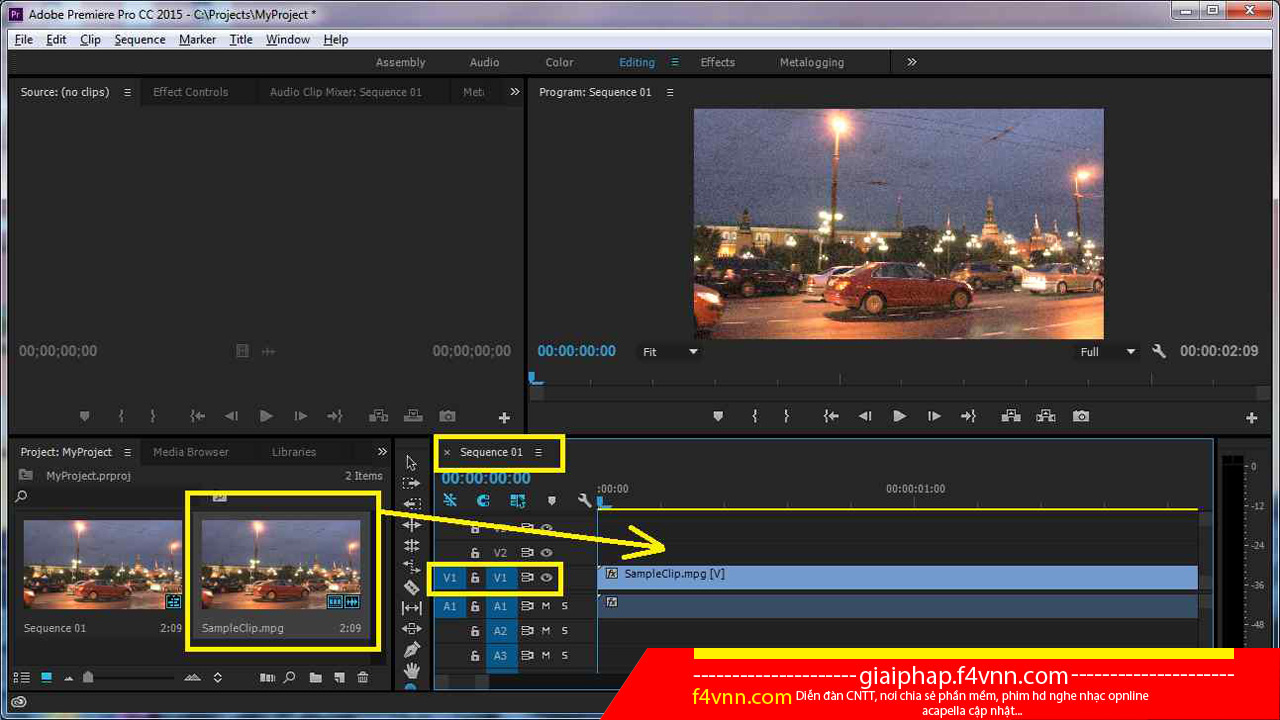The height and width of the screenshot is (720, 1280).
Task: Open timeline display settings wrench
Action: [585, 500]
